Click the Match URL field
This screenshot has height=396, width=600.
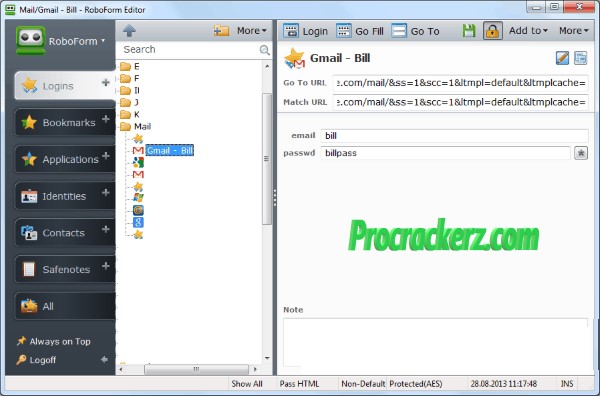click(461, 102)
